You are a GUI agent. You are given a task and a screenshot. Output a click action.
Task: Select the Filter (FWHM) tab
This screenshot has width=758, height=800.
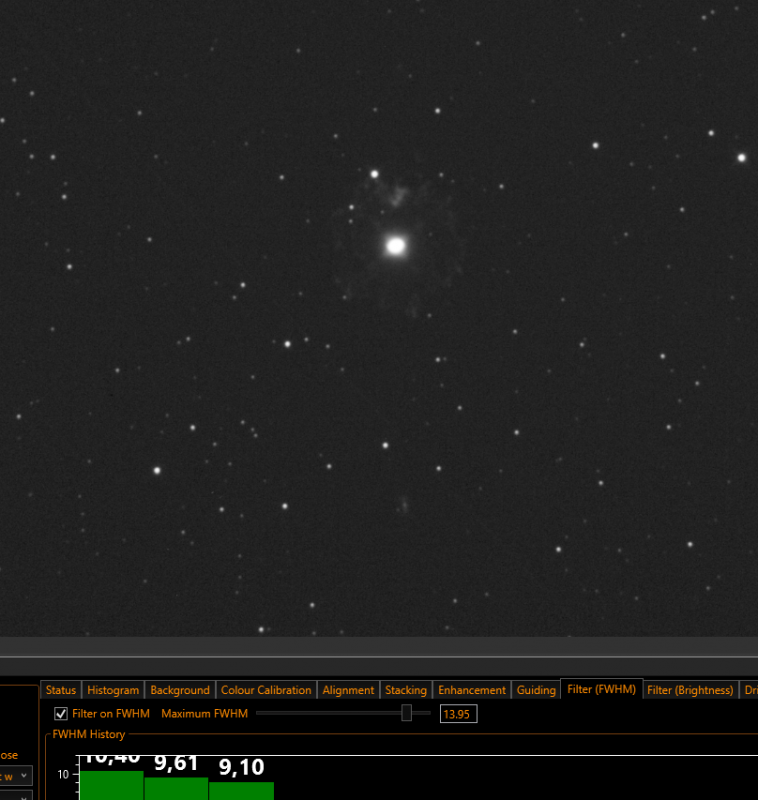point(601,689)
